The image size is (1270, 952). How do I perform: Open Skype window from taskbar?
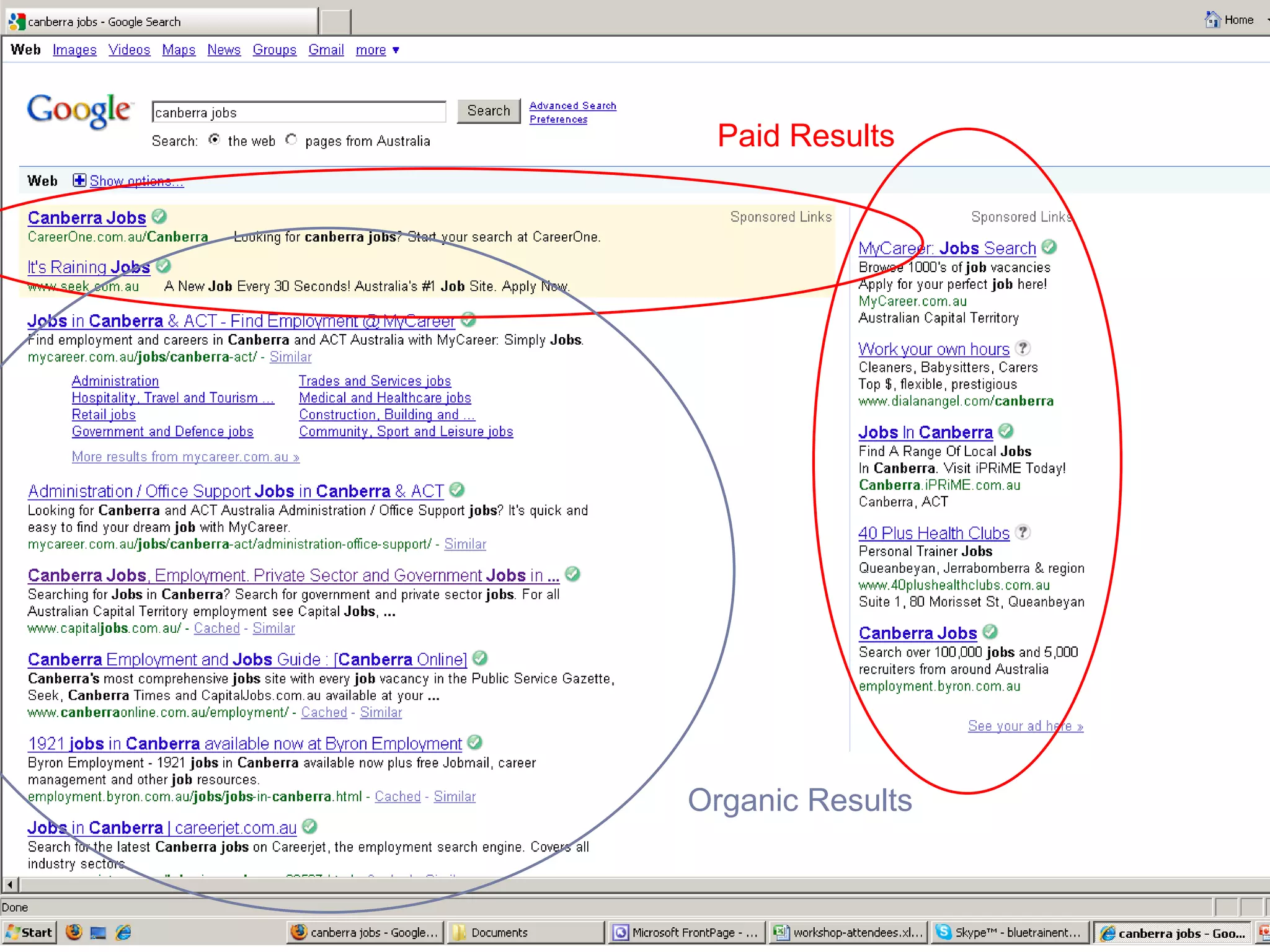(x=1010, y=932)
